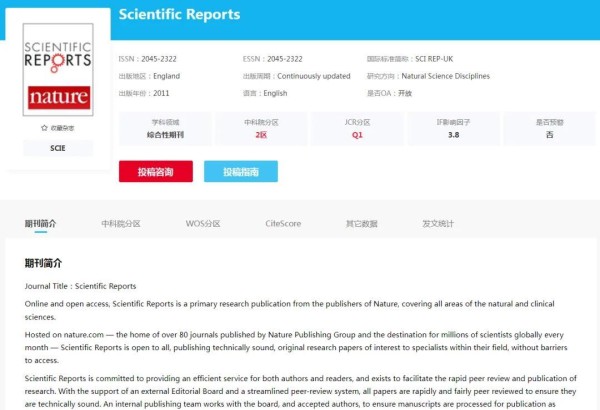Click the SCIE tag
Image resolution: width=600 pixels, height=410 pixels.
coord(58,148)
